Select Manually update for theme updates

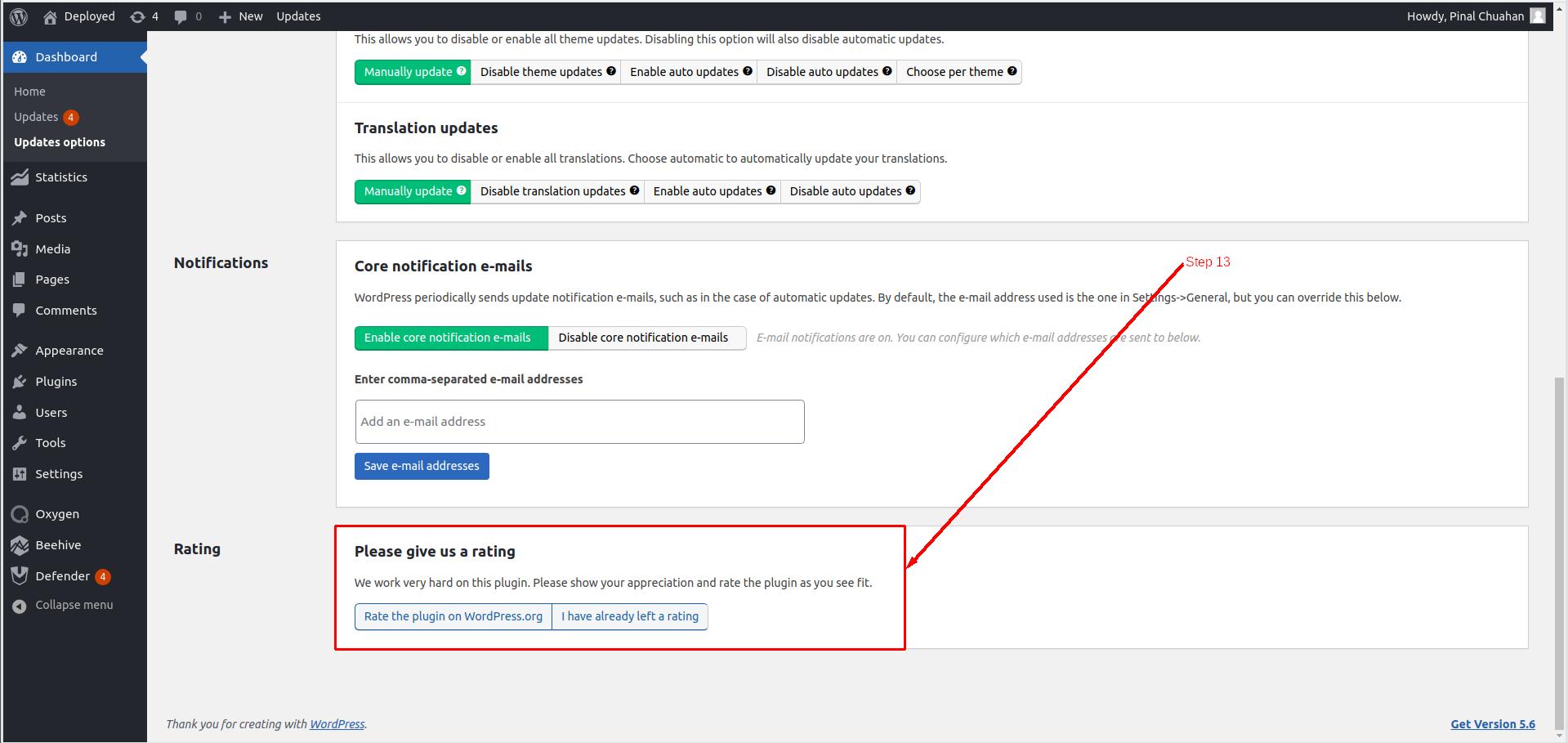413,72
